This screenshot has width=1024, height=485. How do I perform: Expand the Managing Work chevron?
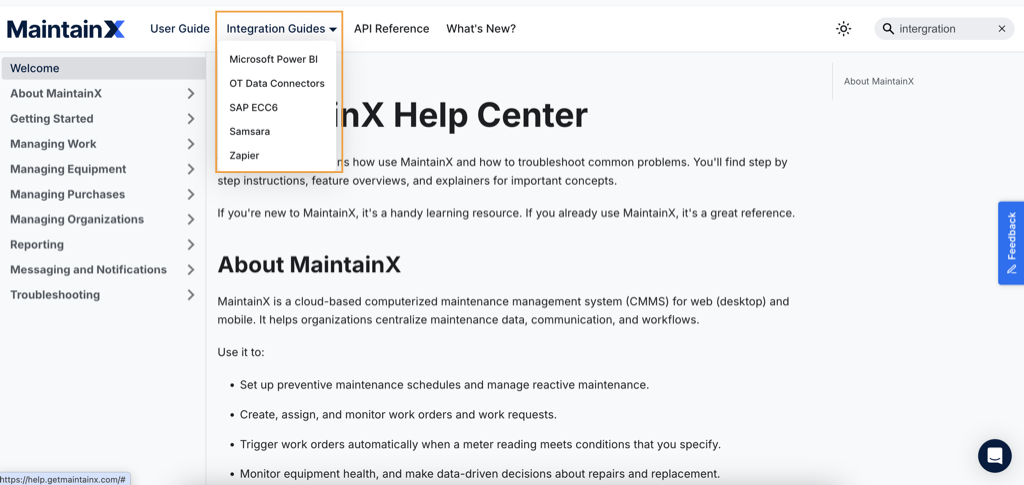pyautogui.click(x=191, y=144)
